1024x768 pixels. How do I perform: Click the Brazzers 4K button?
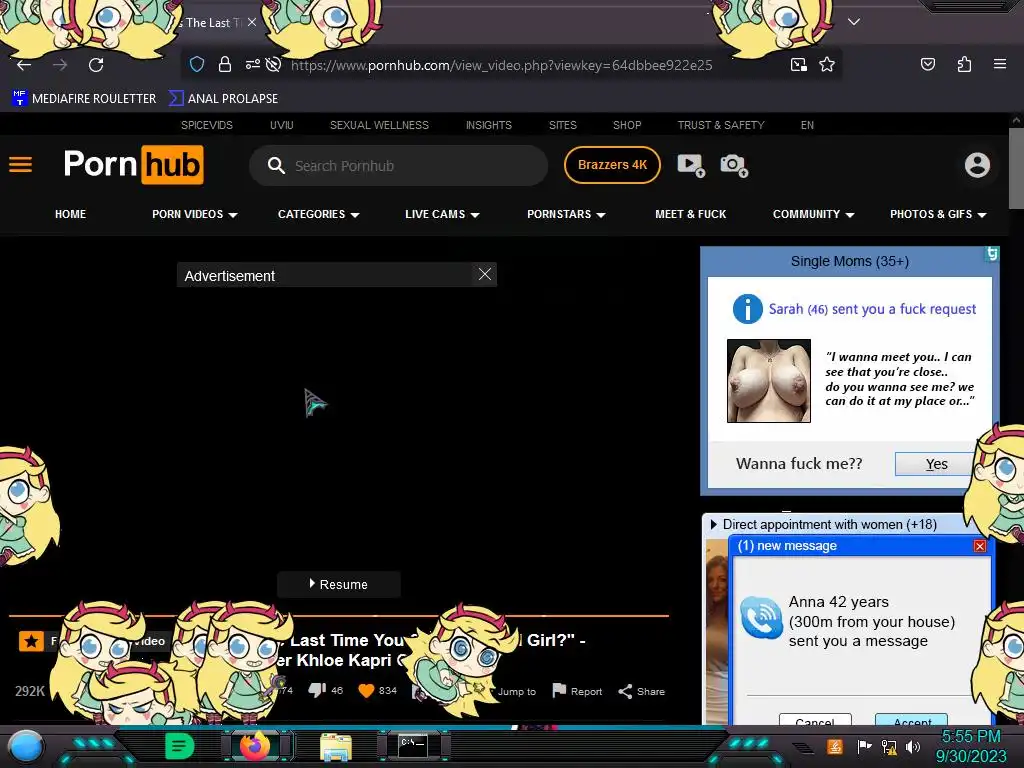(613, 165)
